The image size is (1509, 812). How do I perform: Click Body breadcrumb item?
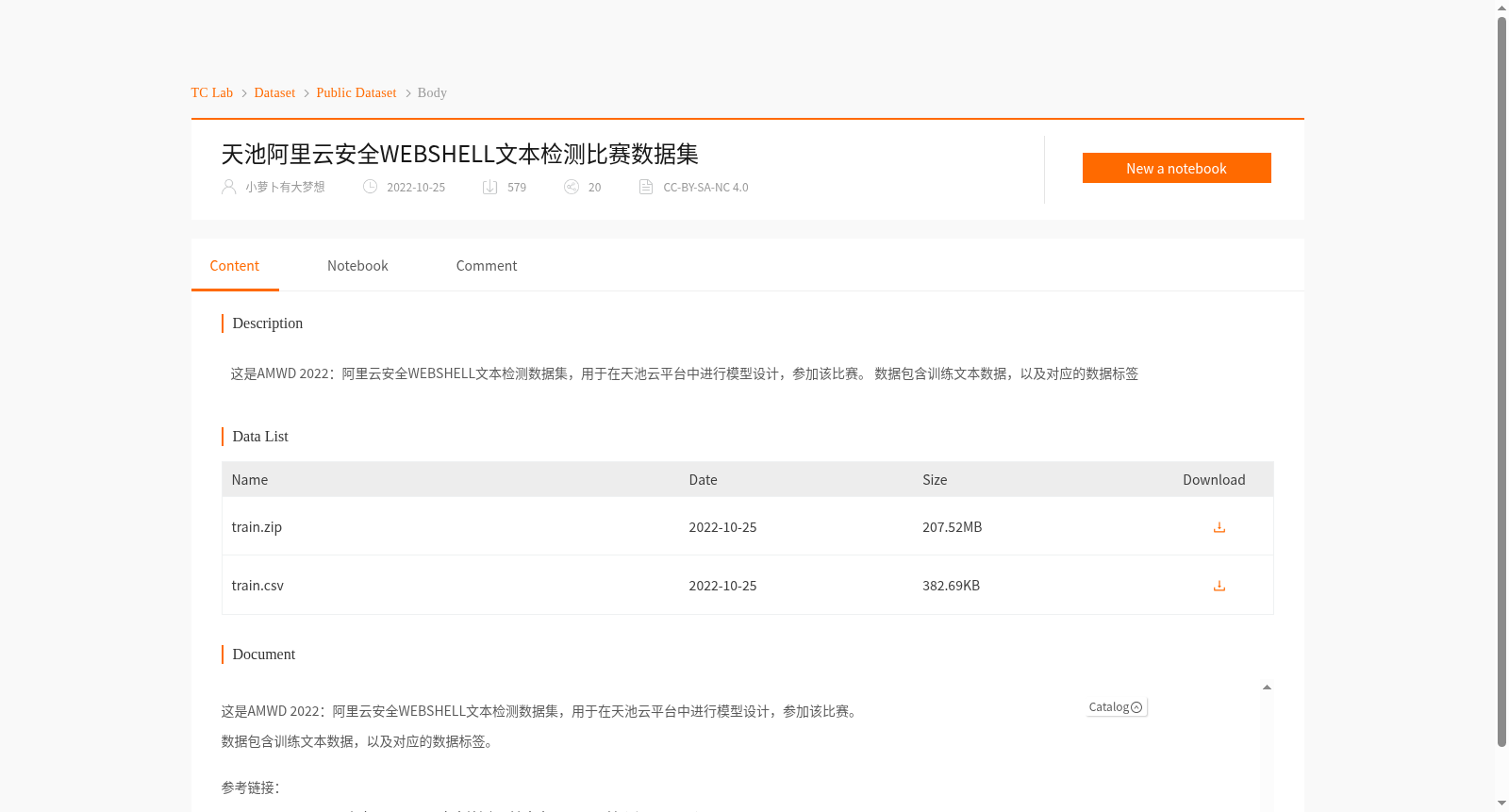[x=432, y=92]
